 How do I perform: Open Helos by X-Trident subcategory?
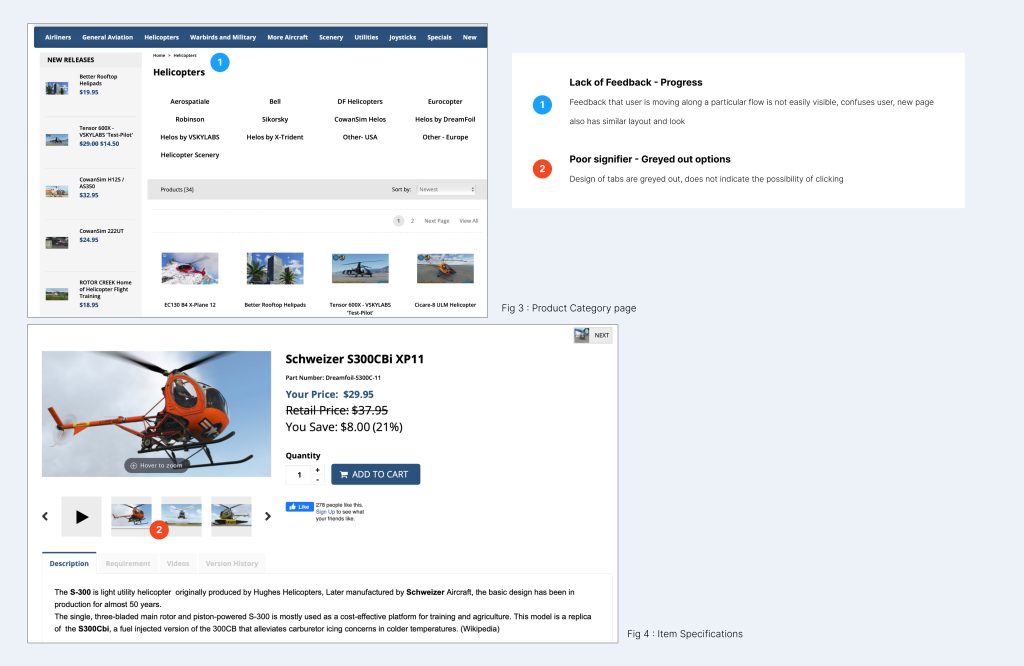[x=275, y=137]
